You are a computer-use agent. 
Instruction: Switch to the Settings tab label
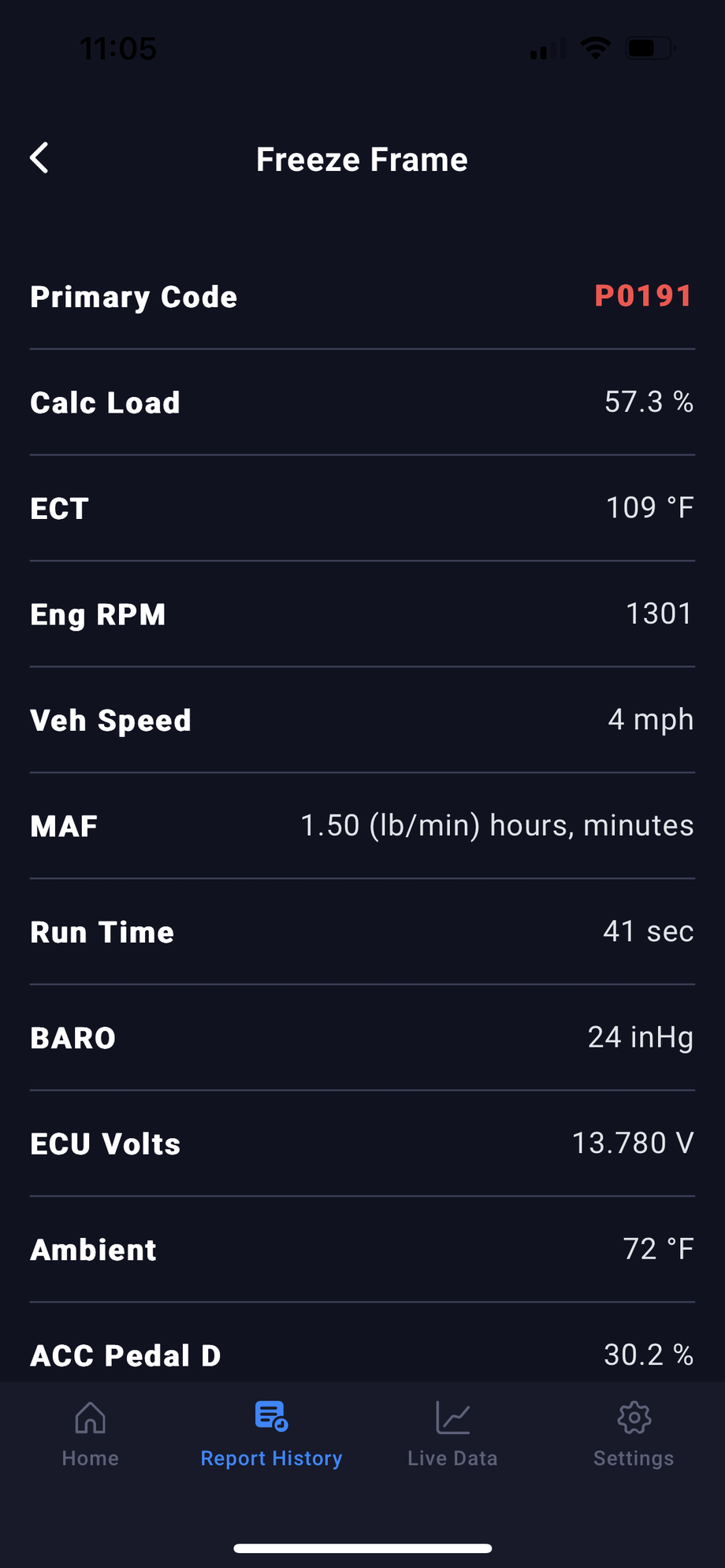(634, 1459)
